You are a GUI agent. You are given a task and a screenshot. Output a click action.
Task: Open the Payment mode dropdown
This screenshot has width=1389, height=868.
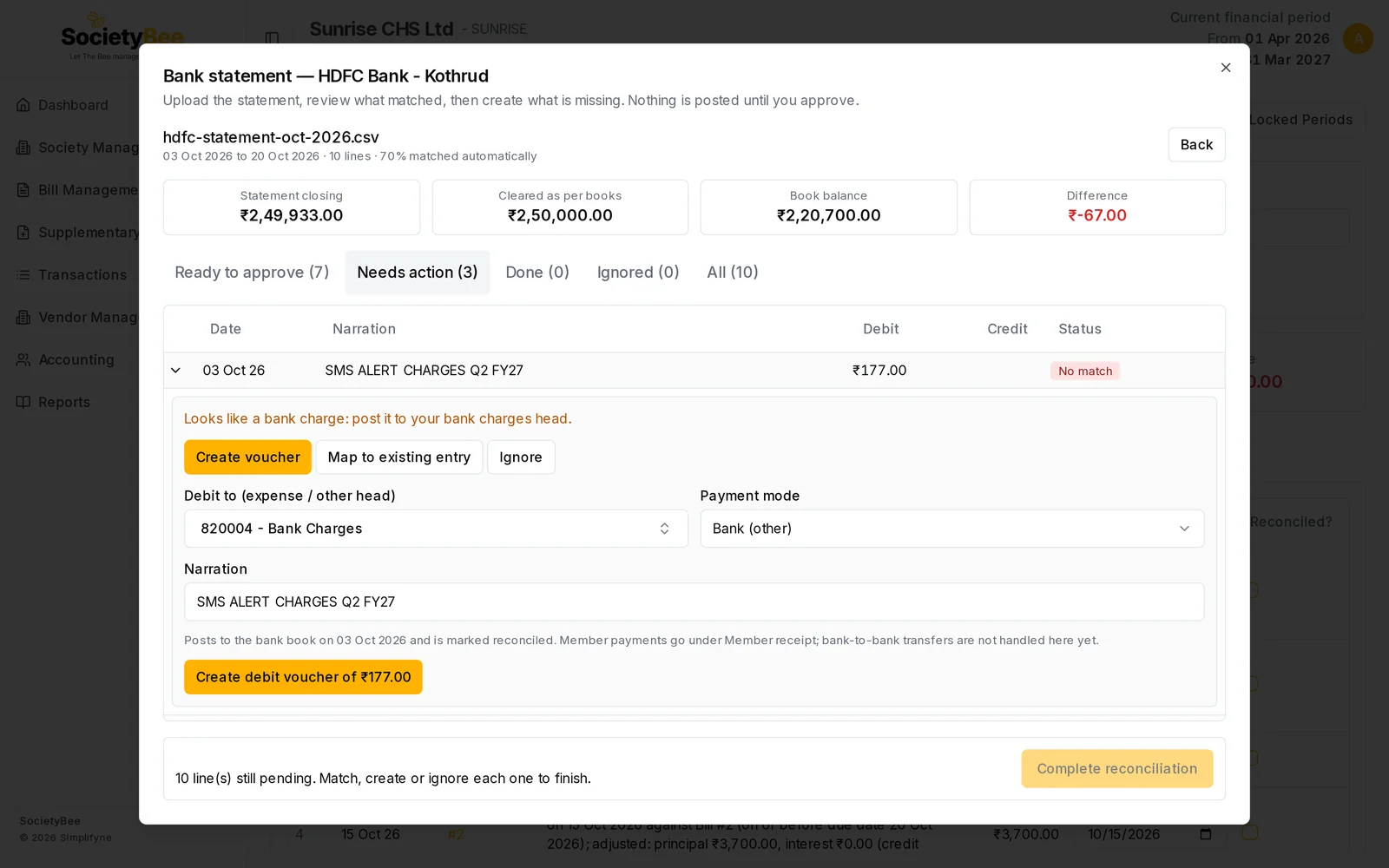click(x=952, y=529)
